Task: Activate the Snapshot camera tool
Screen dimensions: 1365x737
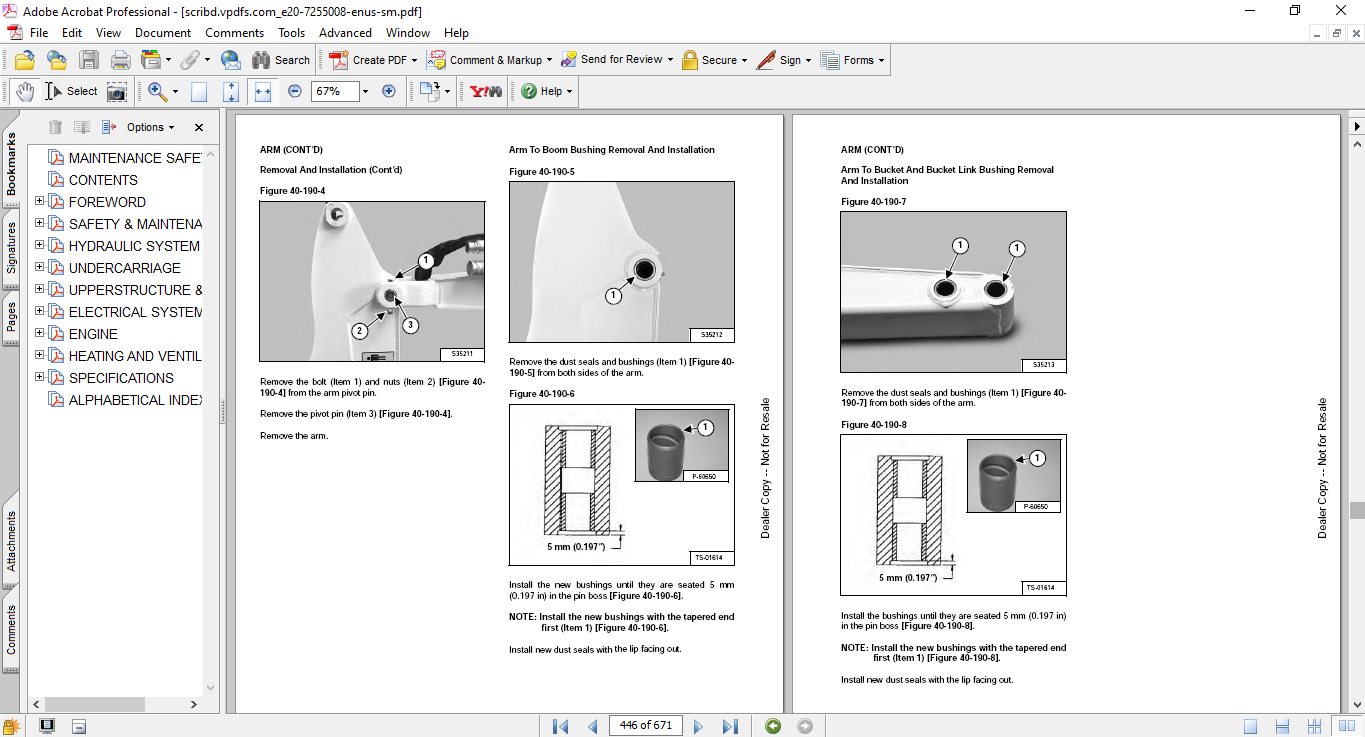Action: 117,92
